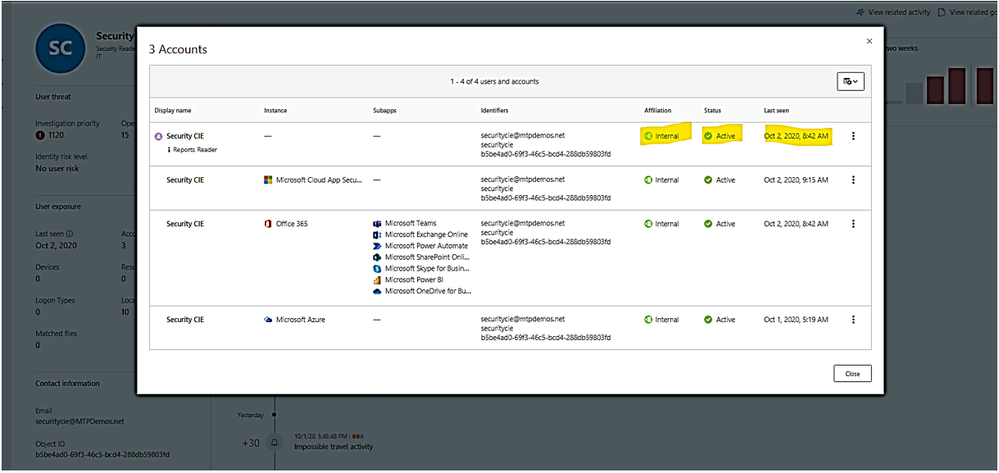Close the 3 Accounts dialog with X
The height and width of the screenshot is (473, 999).
pyautogui.click(x=869, y=41)
